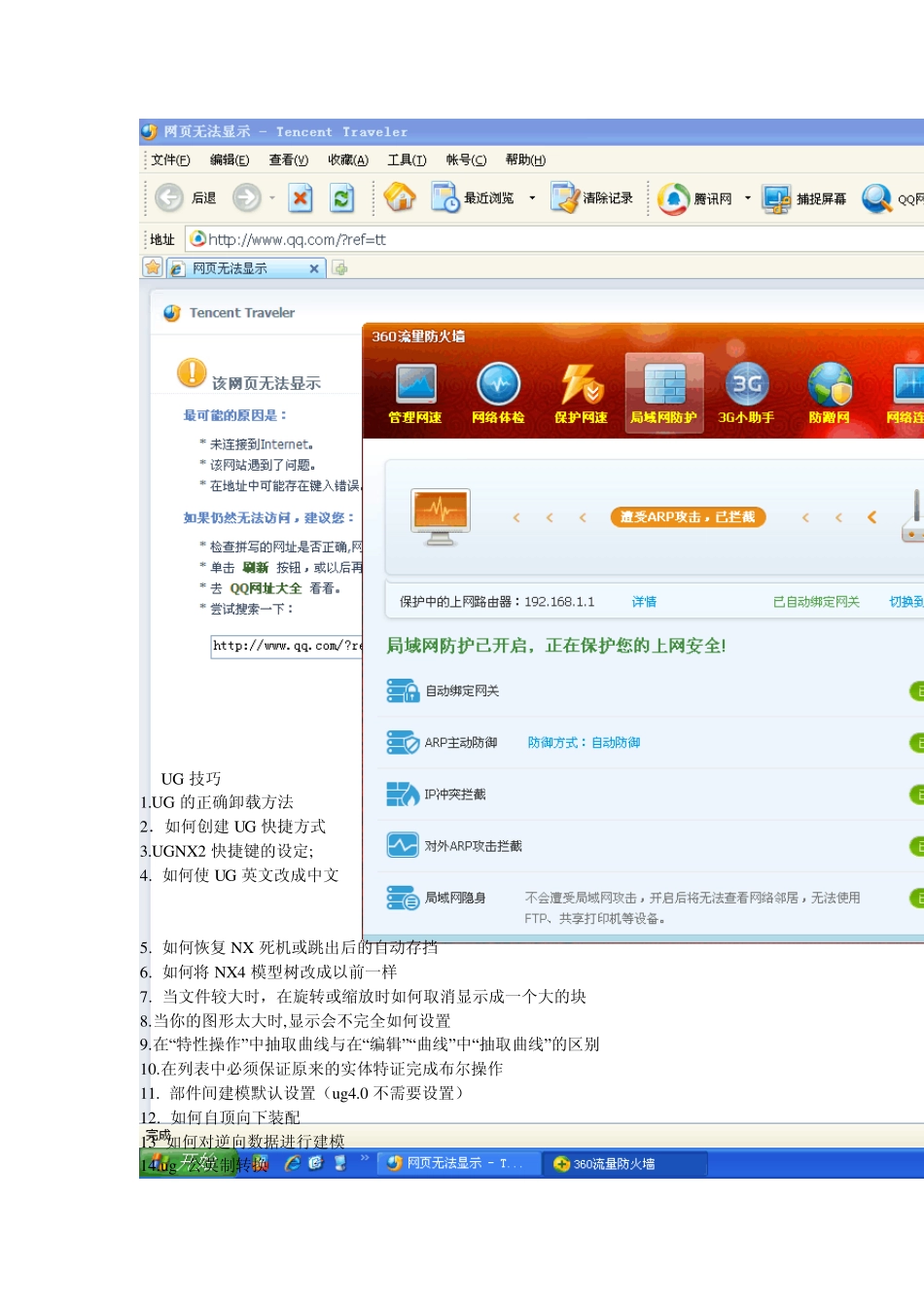The height and width of the screenshot is (1307, 924).
Task: Click the ARP主动防御 row icon
Action: tap(403, 742)
